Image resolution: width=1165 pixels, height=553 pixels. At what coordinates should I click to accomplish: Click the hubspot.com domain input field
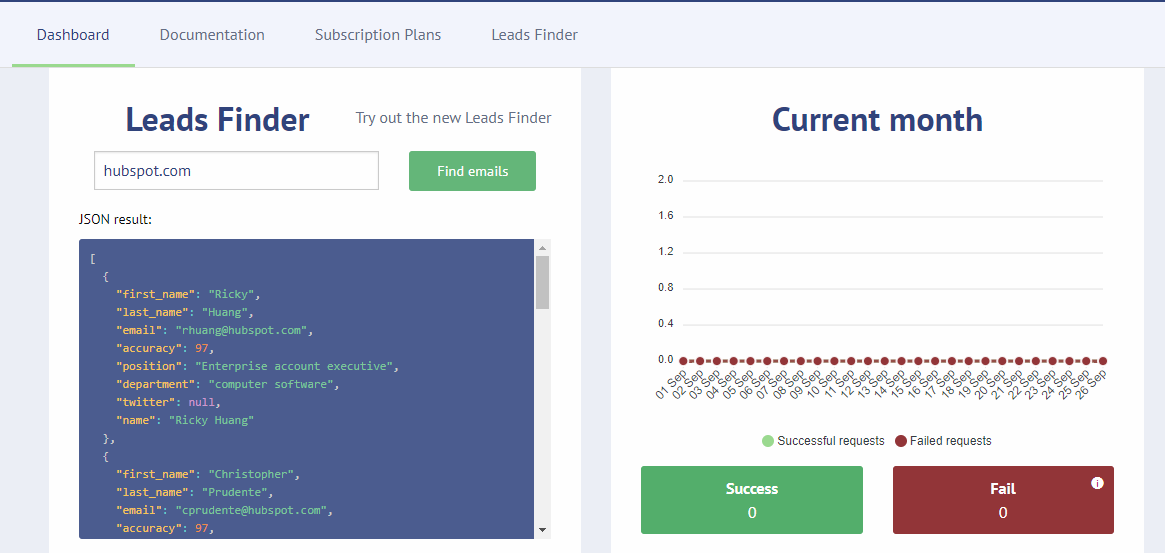(236, 171)
